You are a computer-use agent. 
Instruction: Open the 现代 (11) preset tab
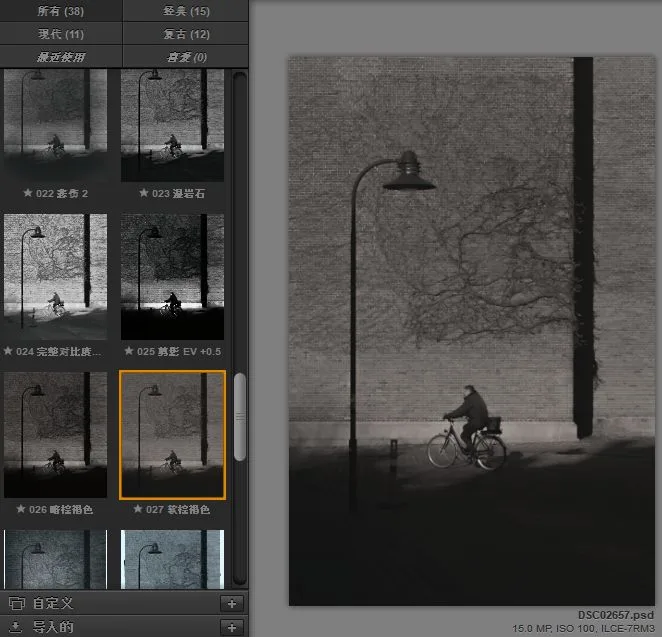(x=61, y=34)
